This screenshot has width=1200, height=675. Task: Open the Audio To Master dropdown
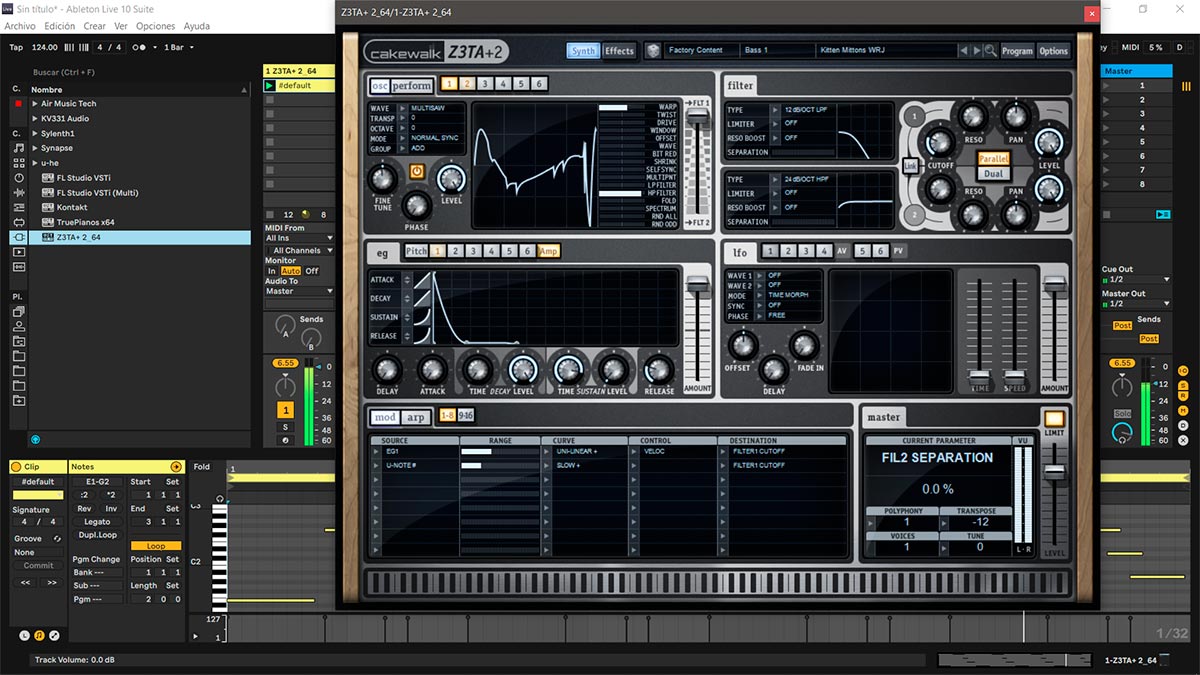pyautogui.click(x=299, y=291)
